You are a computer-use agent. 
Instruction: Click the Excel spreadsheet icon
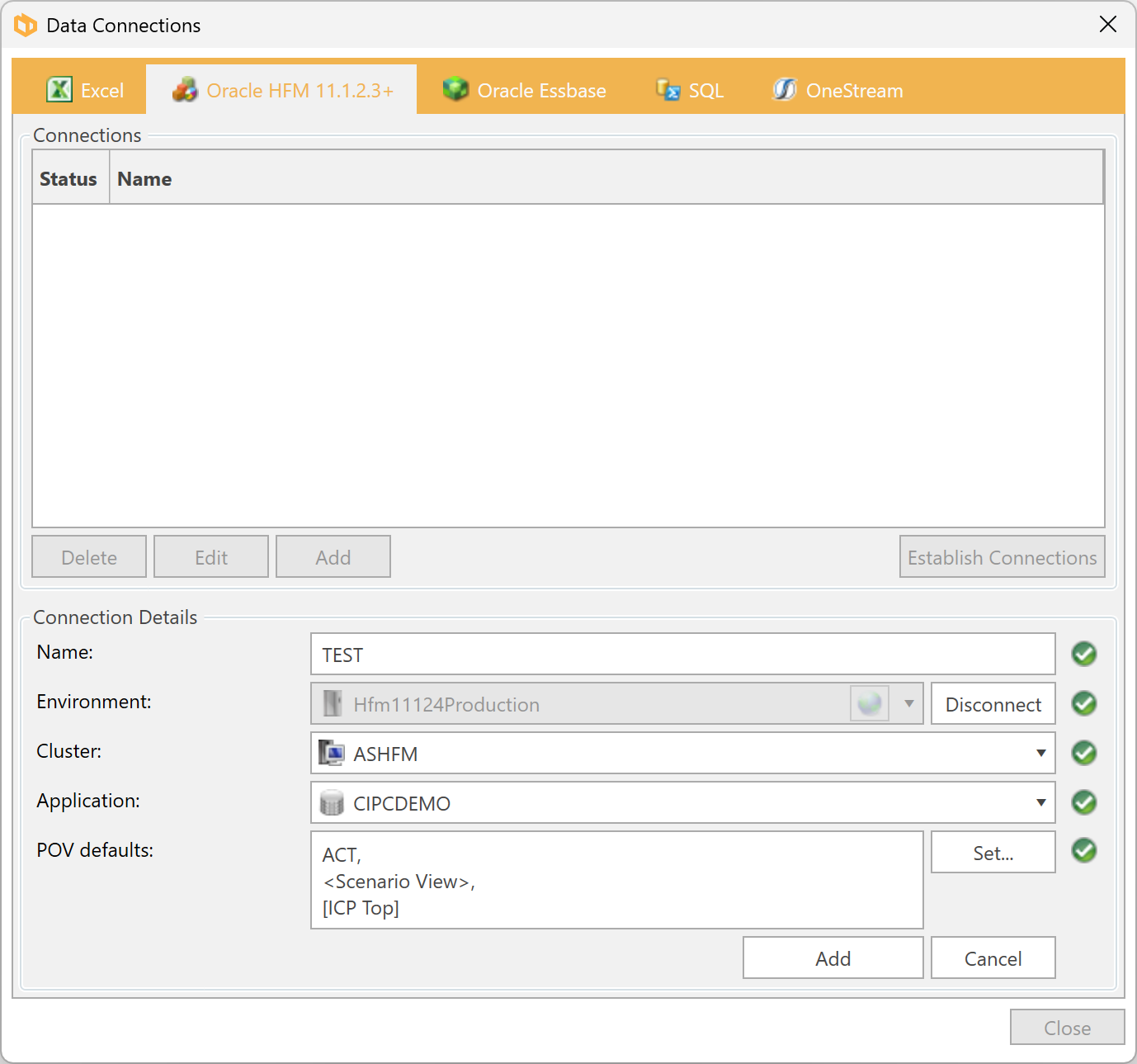click(59, 89)
